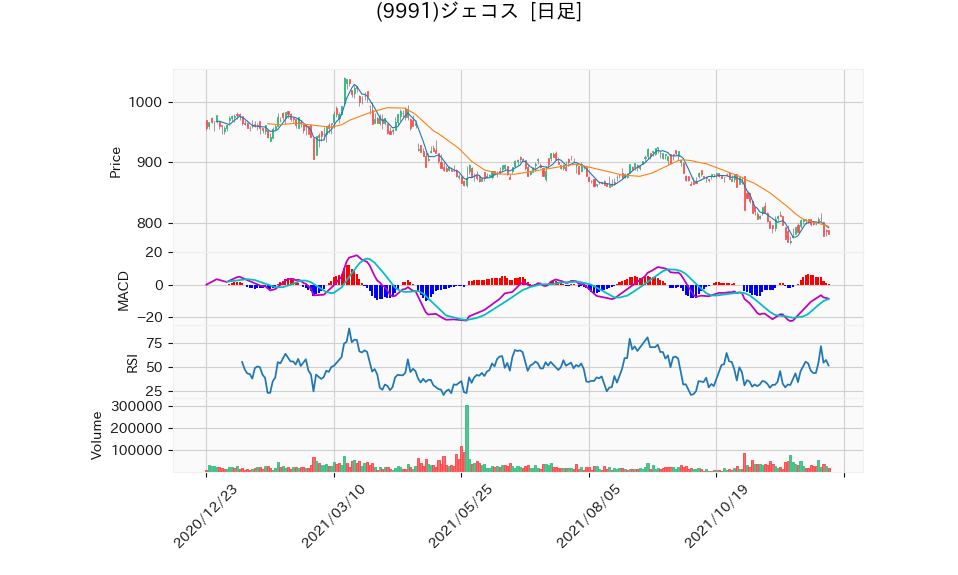
Task: Click the MACD axis label
Action: tap(123, 291)
